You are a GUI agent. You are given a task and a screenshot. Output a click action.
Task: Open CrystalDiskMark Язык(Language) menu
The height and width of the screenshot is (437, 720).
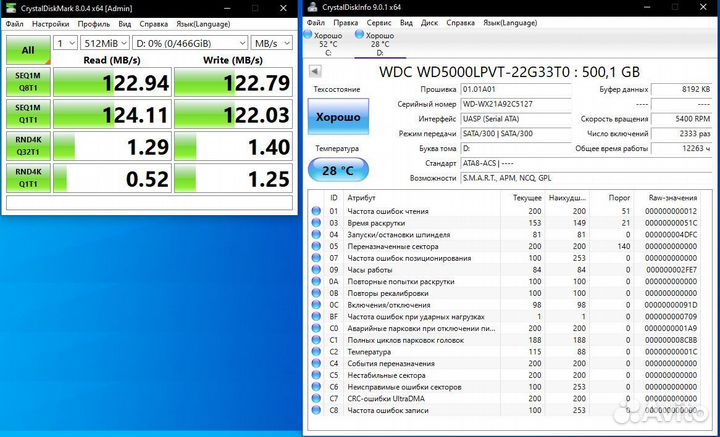tap(203, 24)
